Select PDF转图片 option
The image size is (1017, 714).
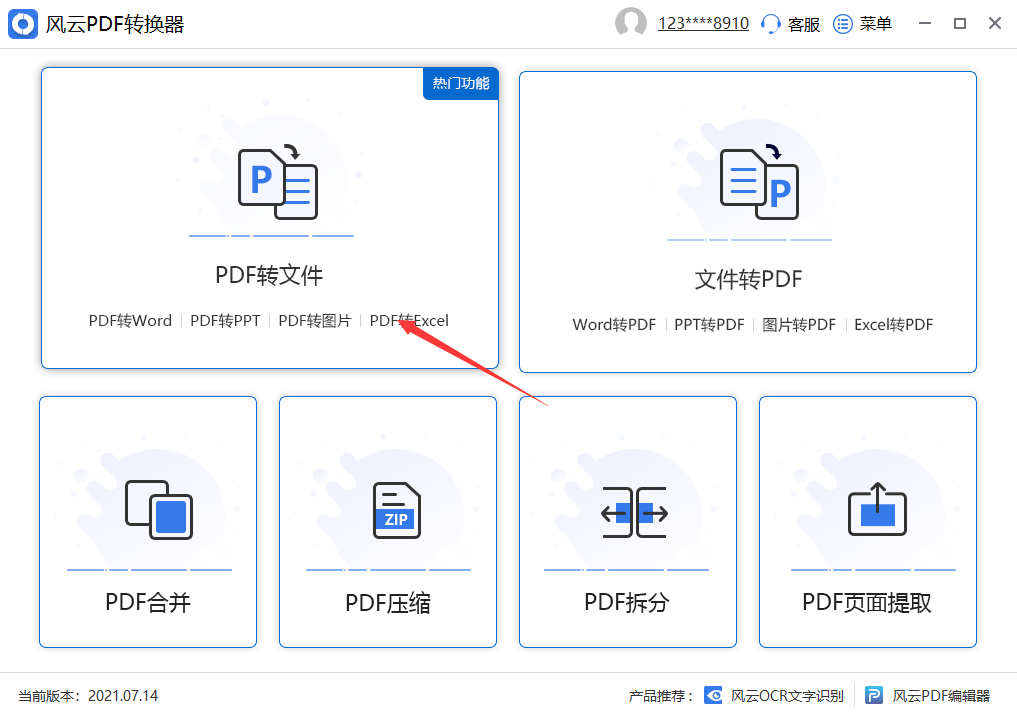tap(315, 321)
